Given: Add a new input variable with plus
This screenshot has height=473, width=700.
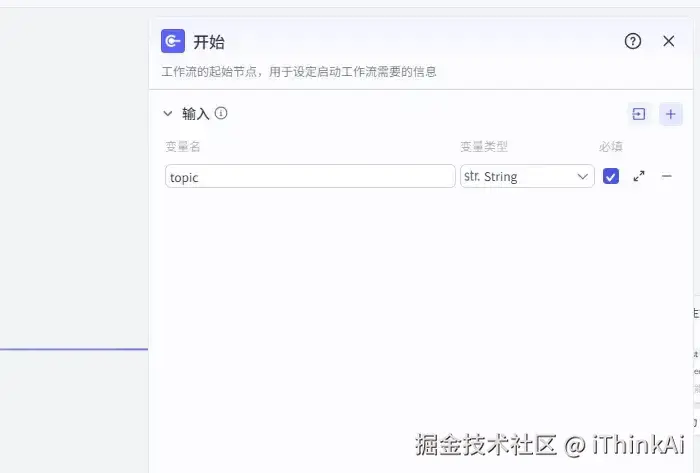Looking at the screenshot, I should pos(671,114).
